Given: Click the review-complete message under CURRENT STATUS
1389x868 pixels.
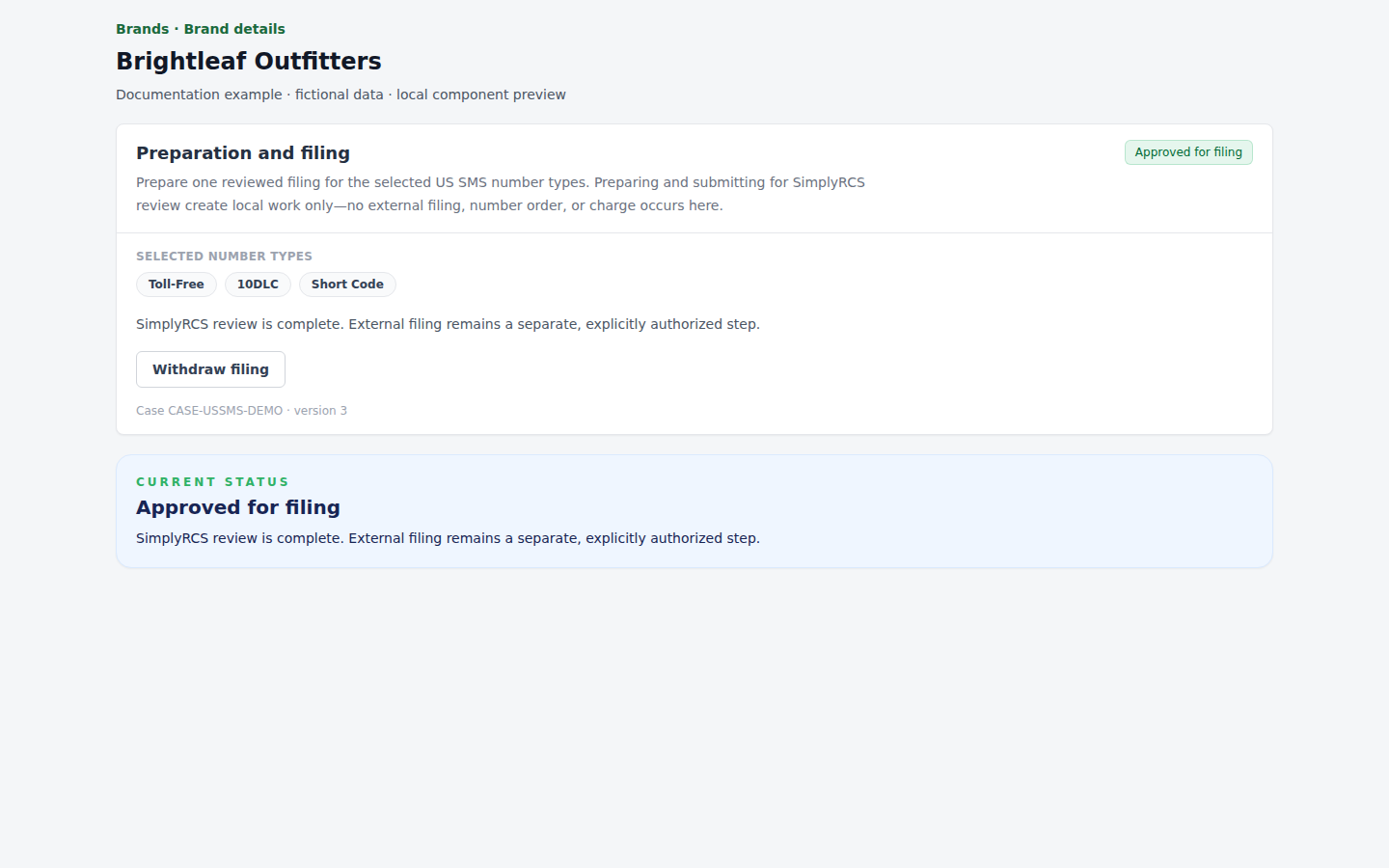Looking at the screenshot, I should 448,538.
